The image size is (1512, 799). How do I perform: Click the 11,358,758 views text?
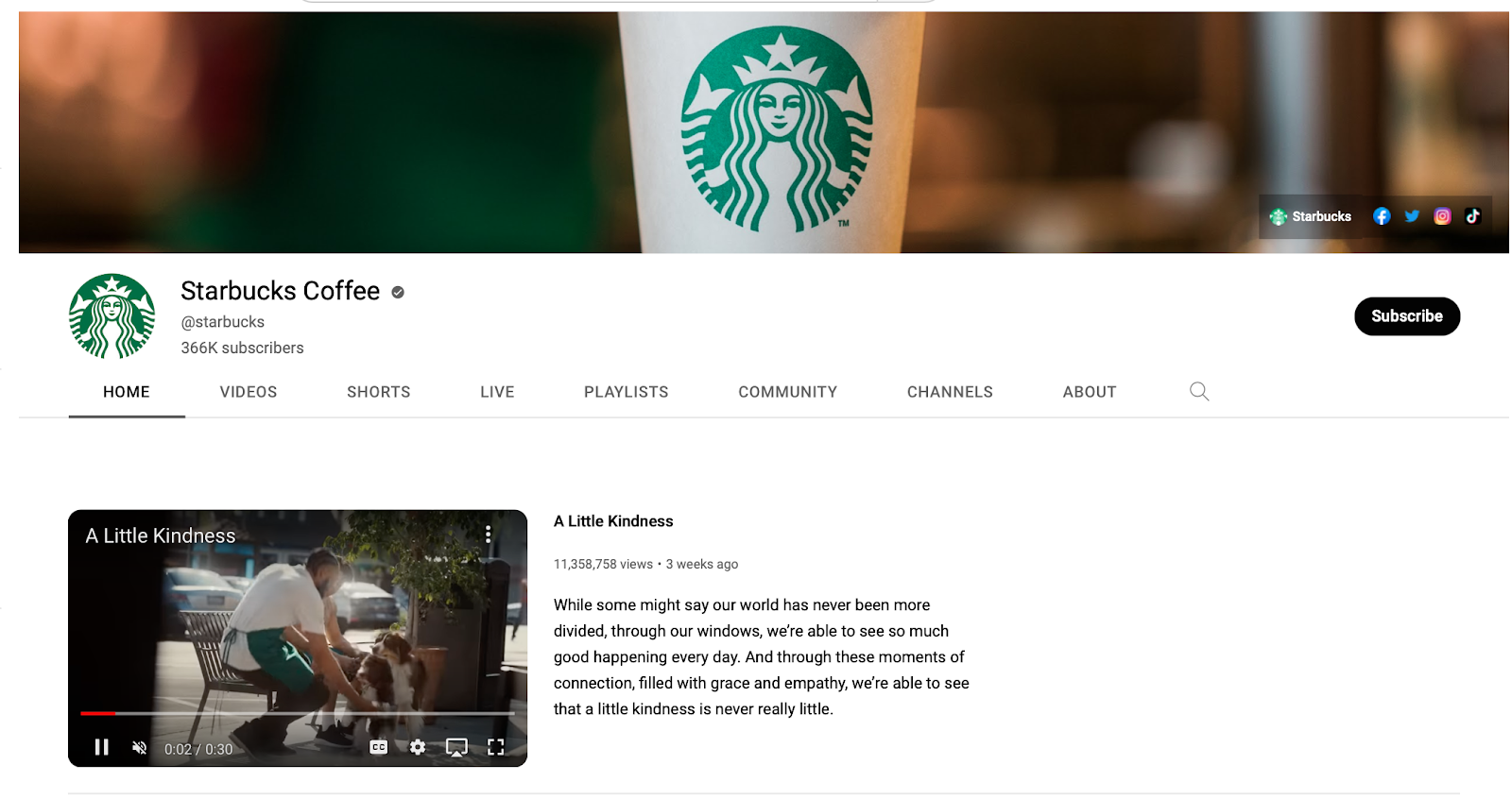[603, 564]
